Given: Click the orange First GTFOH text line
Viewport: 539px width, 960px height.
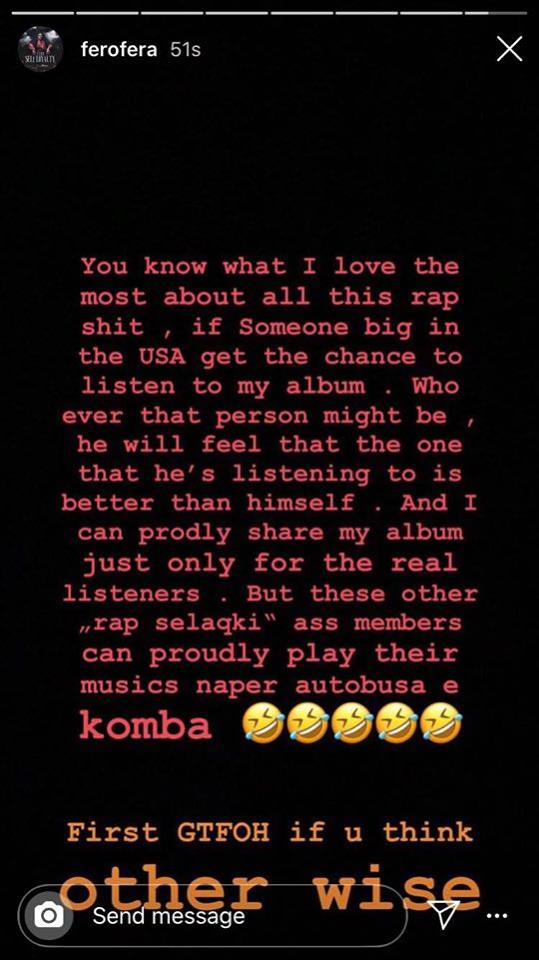Looking at the screenshot, I should tap(270, 832).
